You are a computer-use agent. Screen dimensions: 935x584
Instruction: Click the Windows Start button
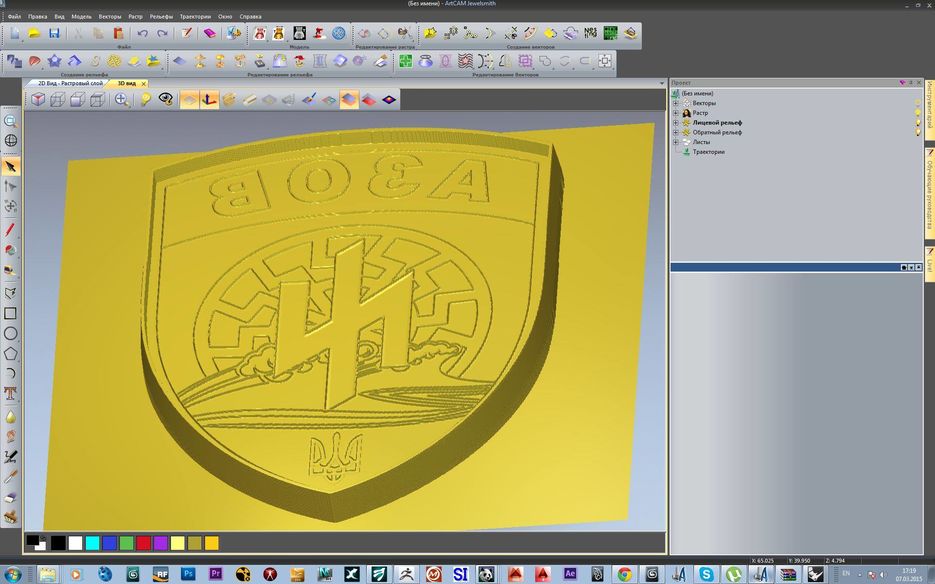(x=12, y=574)
